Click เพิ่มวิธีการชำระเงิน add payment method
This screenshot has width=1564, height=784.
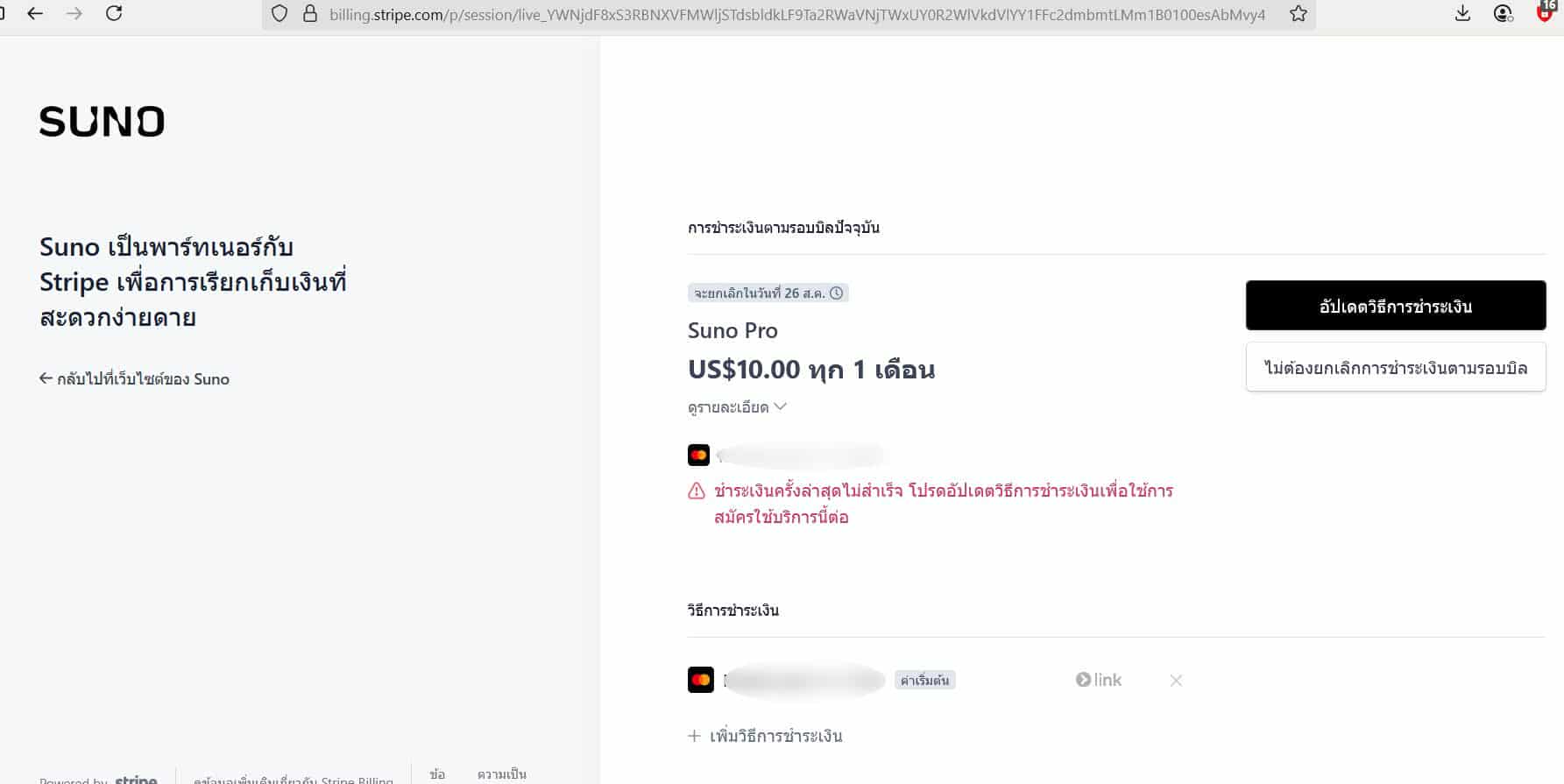(765, 736)
